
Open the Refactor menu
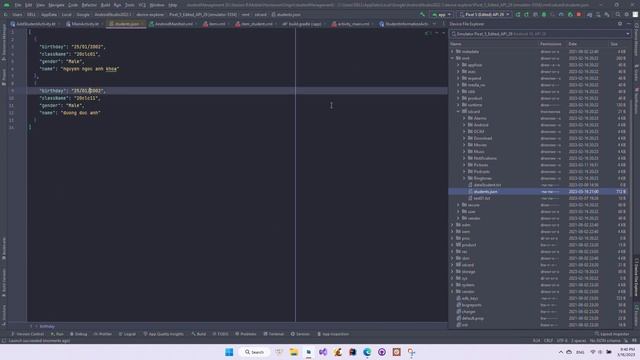click(x=89, y=5)
